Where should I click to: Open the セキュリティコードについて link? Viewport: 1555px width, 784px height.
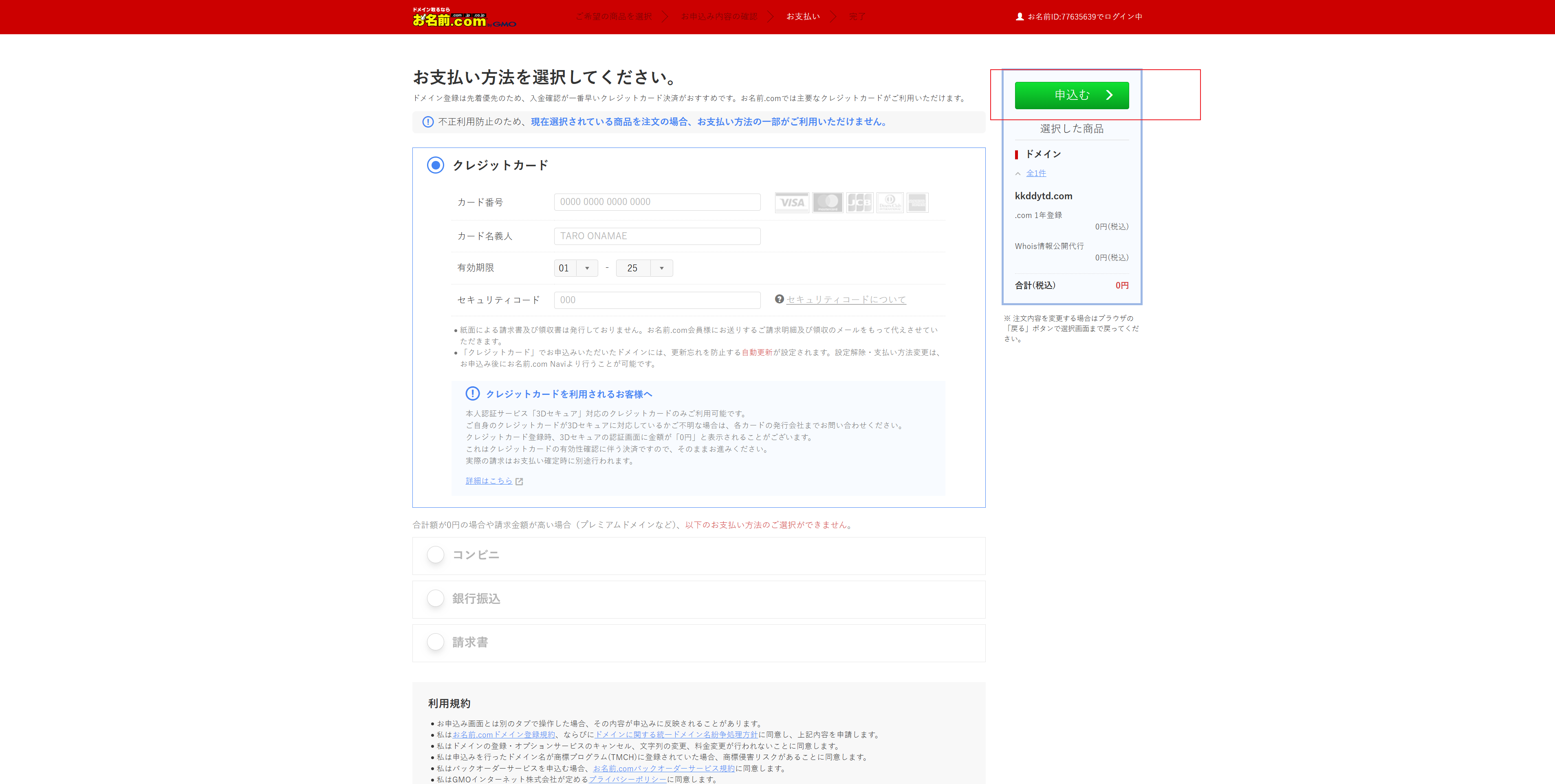pos(846,300)
